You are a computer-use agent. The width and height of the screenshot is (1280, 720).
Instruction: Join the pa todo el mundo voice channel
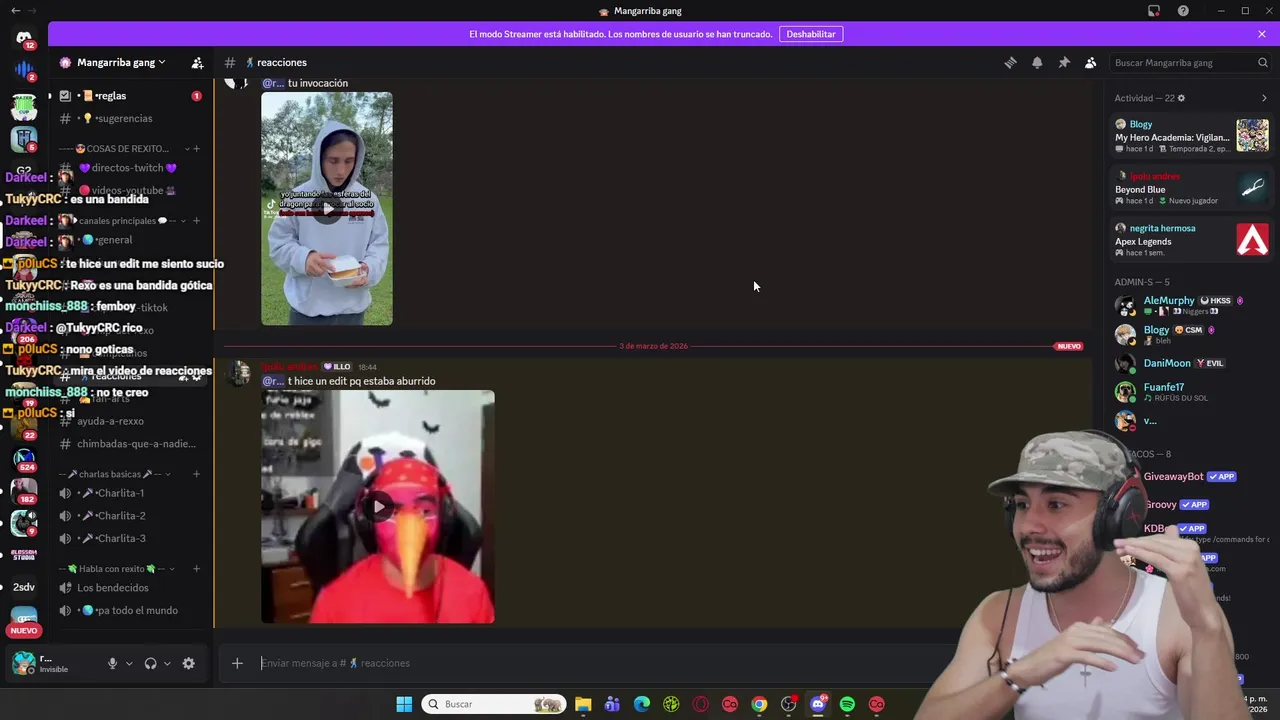(130, 610)
